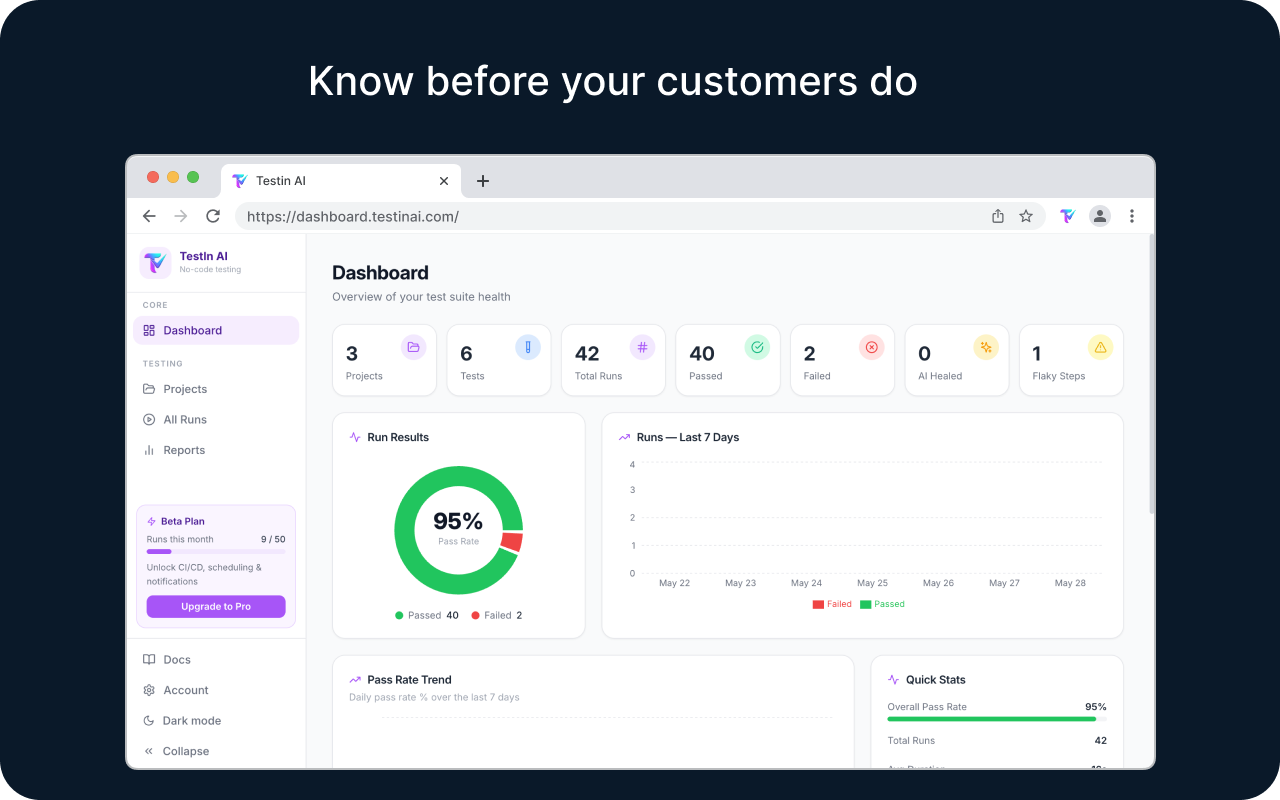
Task: Click the Quick Stats pulse icon
Action: pyautogui.click(x=894, y=680)
